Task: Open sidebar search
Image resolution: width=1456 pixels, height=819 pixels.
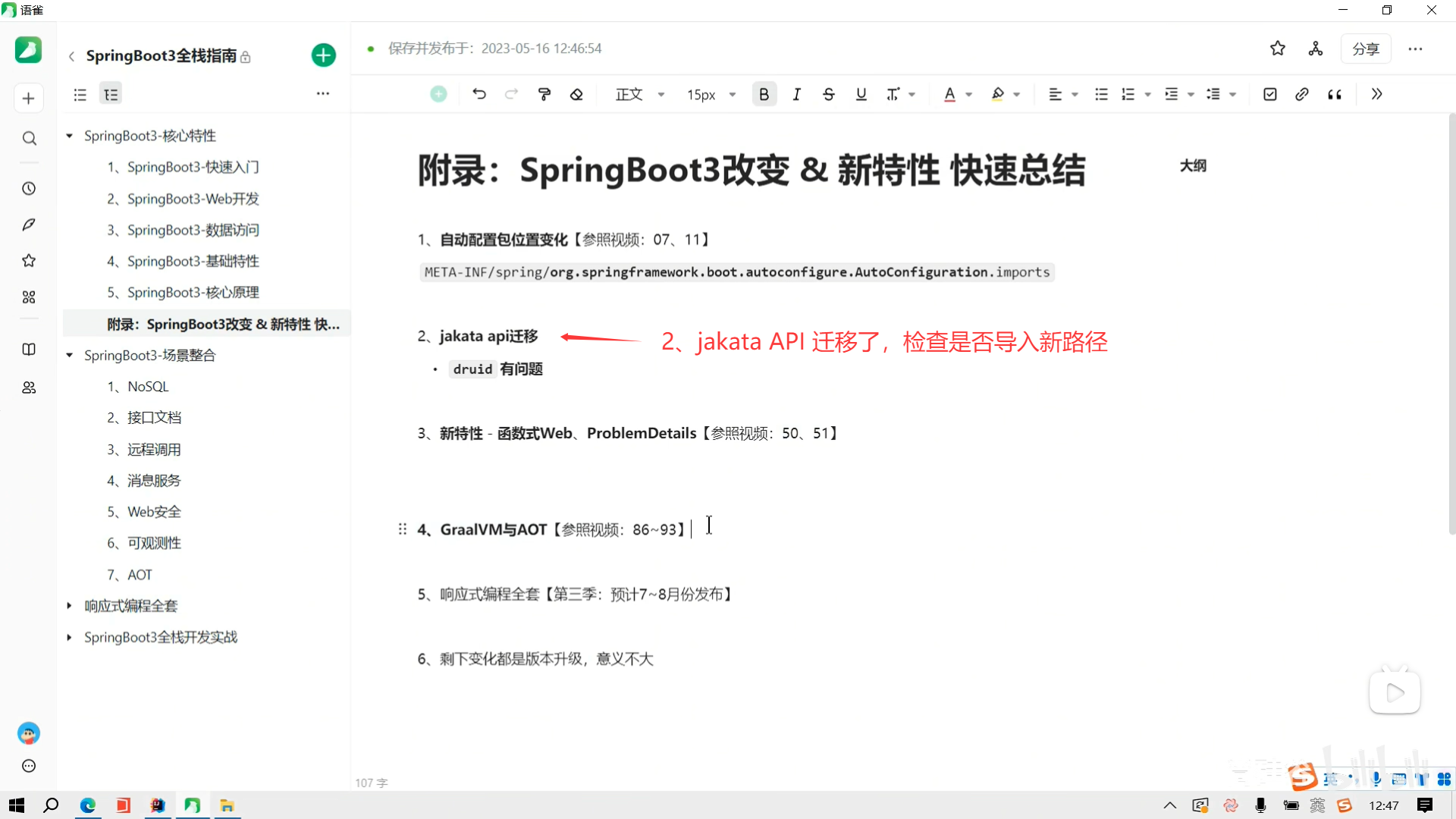Action: (28, 138)
